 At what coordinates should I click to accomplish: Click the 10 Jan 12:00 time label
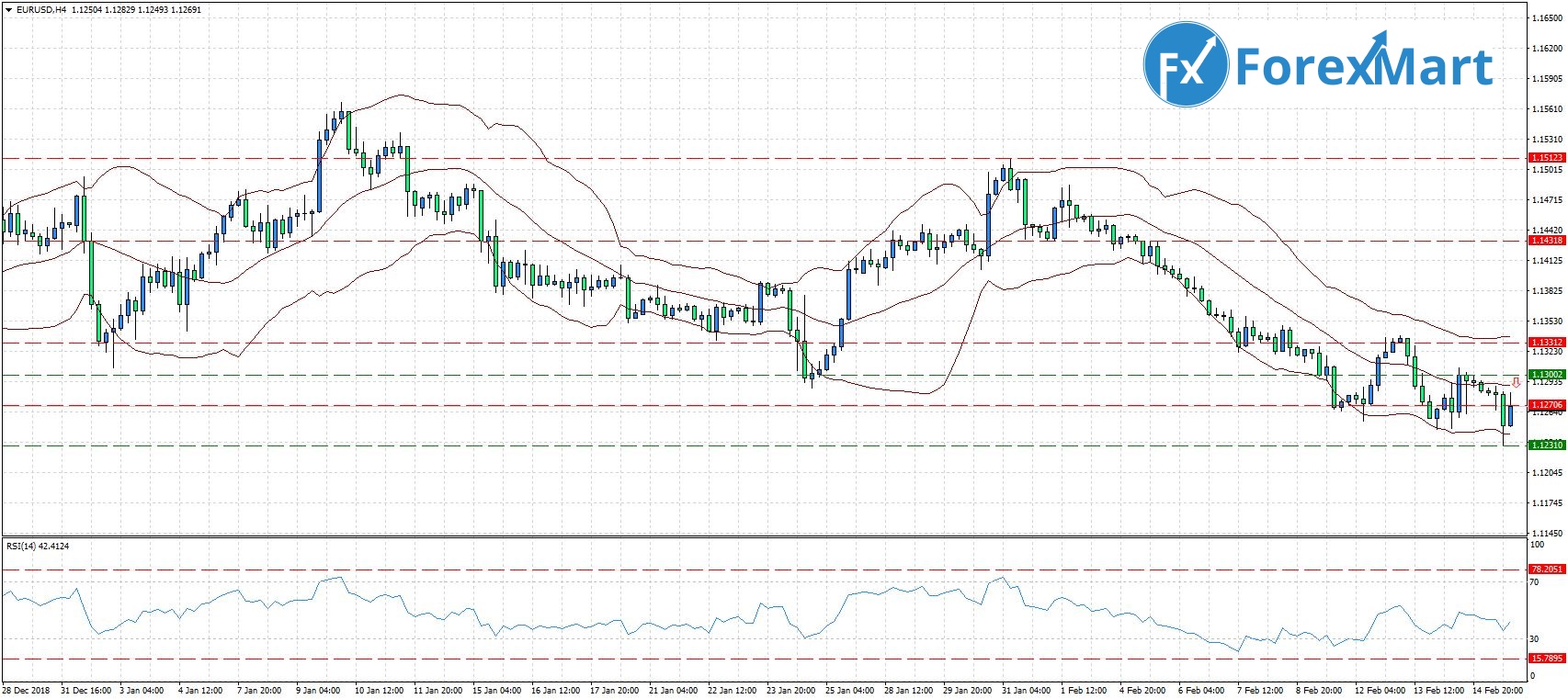click(x=379, y=691)
